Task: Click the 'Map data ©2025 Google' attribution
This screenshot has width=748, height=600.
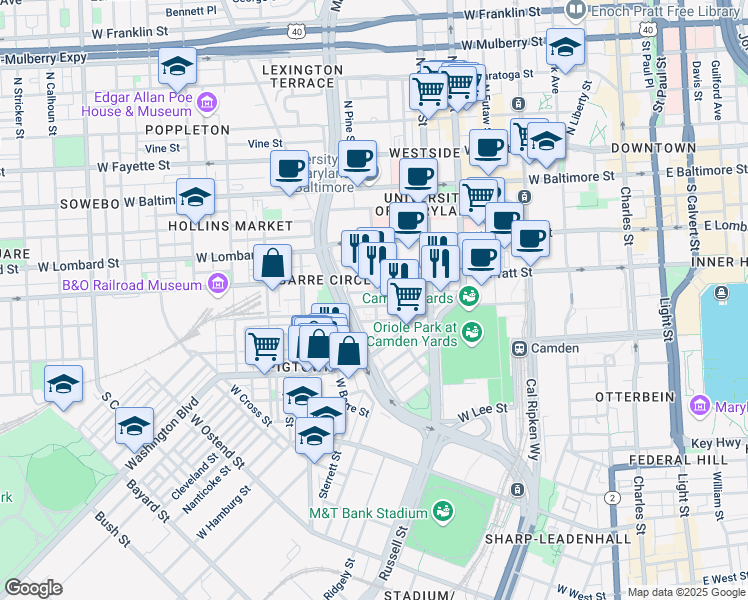Action: 686,592
